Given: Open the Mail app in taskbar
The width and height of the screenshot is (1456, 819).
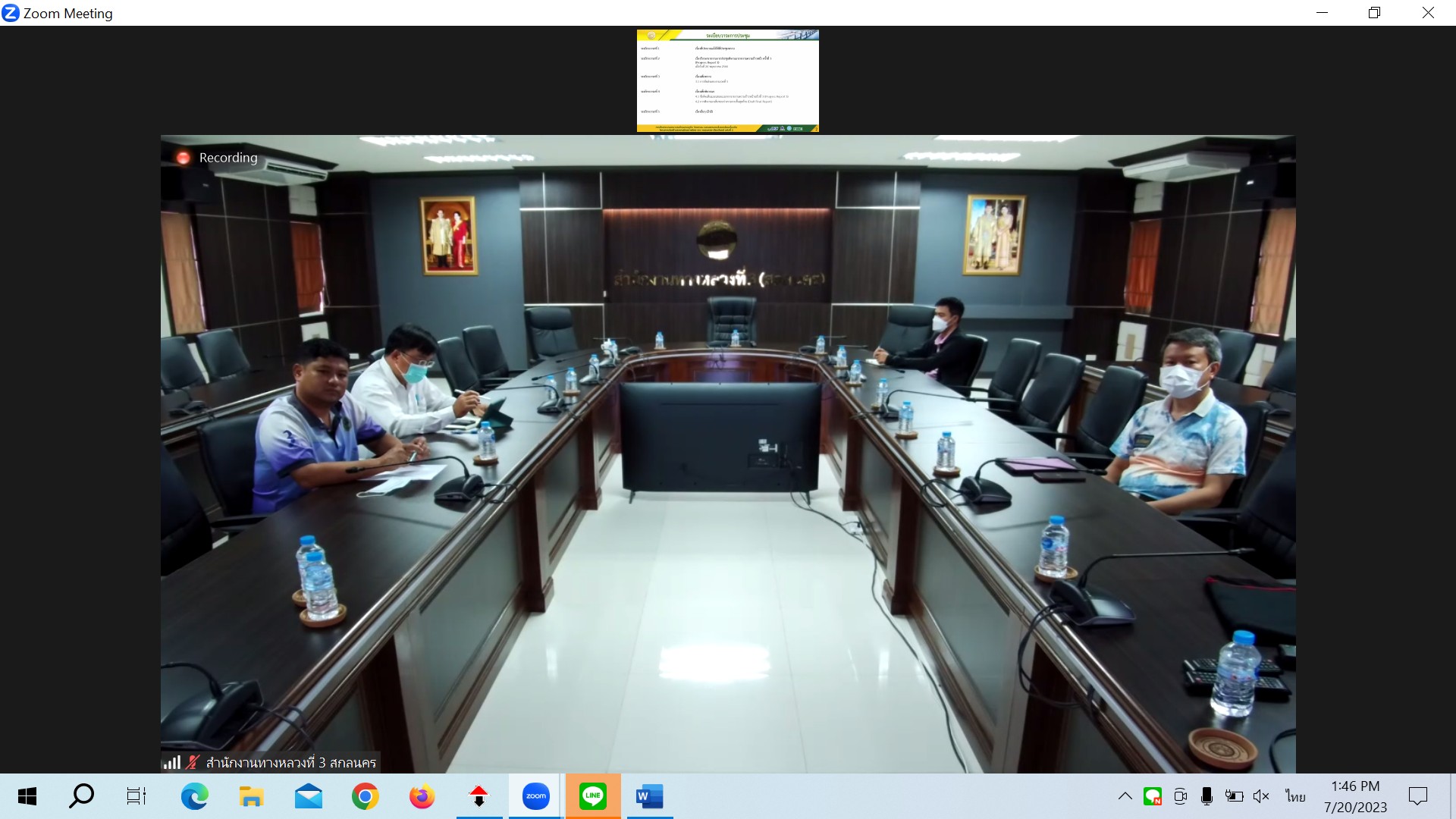Looking at the screenshot, I should [308, 796].
